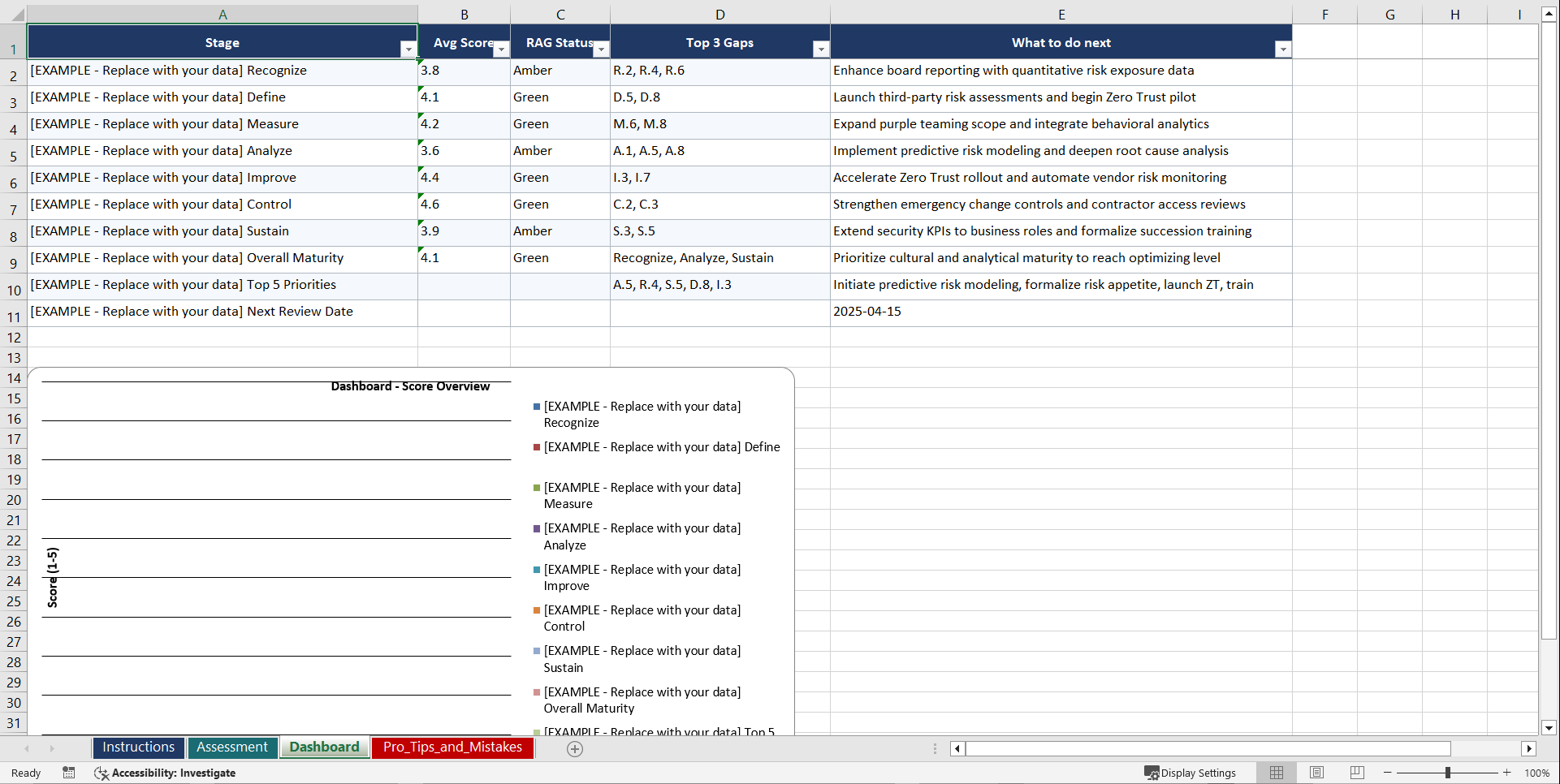
Task: Click the previous sheet navigation arrow
Action: click(27, 748)
